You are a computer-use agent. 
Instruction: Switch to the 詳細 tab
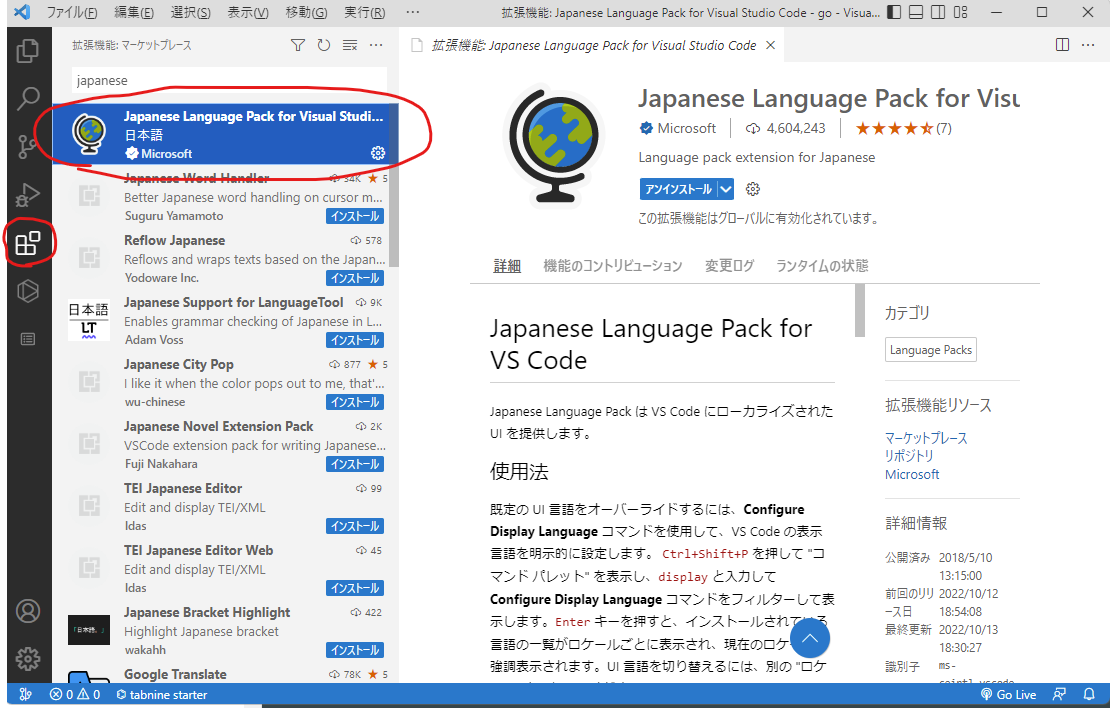[507, 266]
